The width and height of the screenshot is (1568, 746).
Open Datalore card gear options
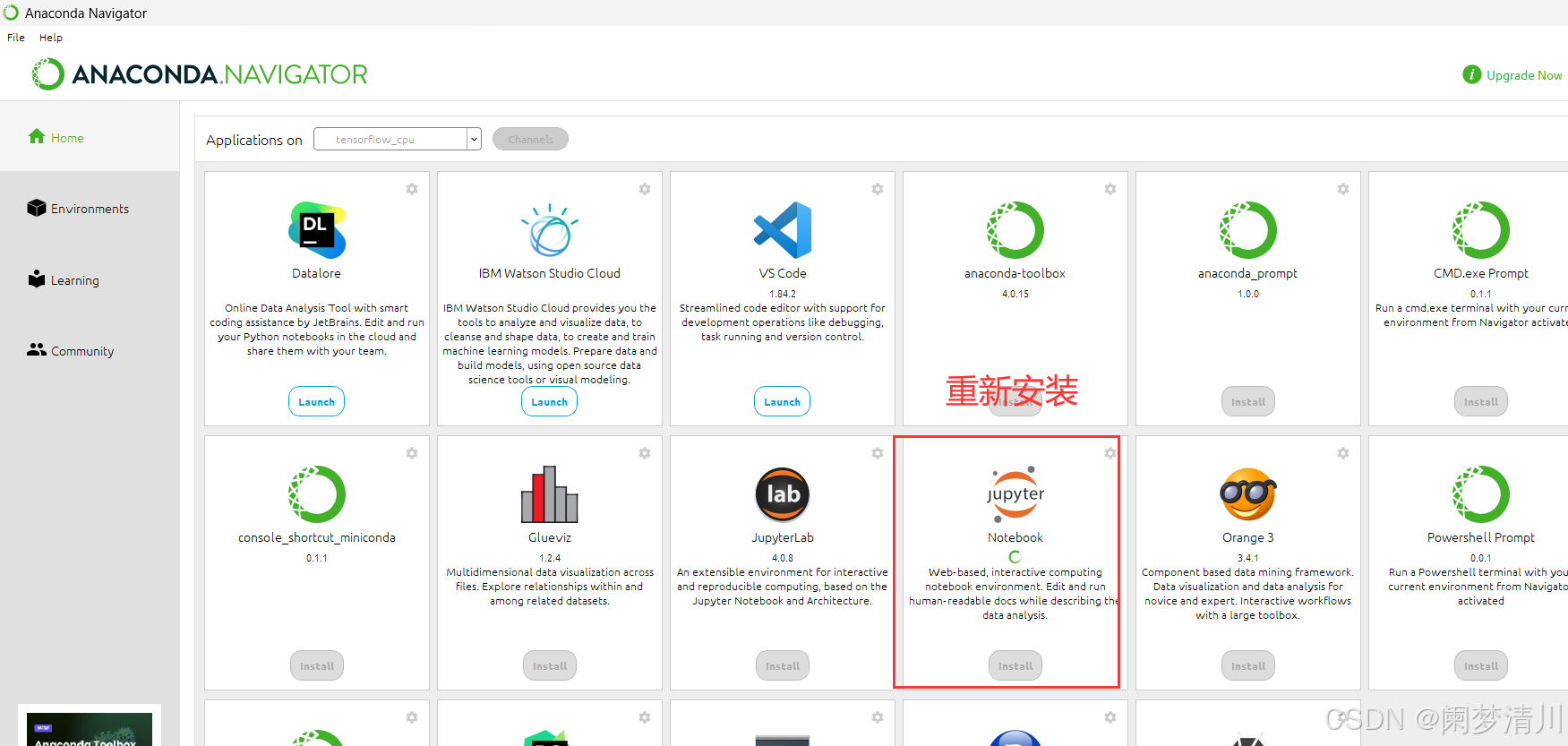click(x=412, y=189)
